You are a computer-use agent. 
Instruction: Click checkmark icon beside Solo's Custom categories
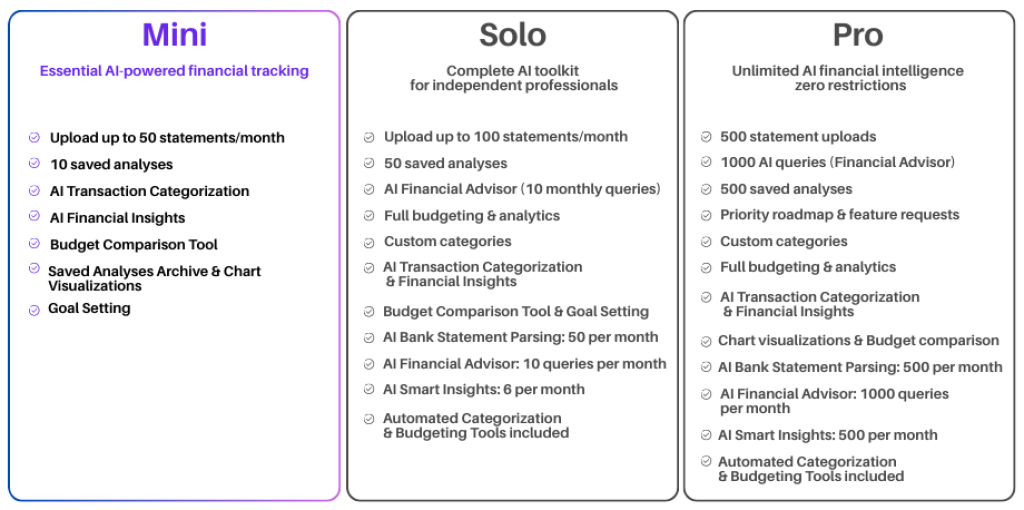(x=370, y=242)
